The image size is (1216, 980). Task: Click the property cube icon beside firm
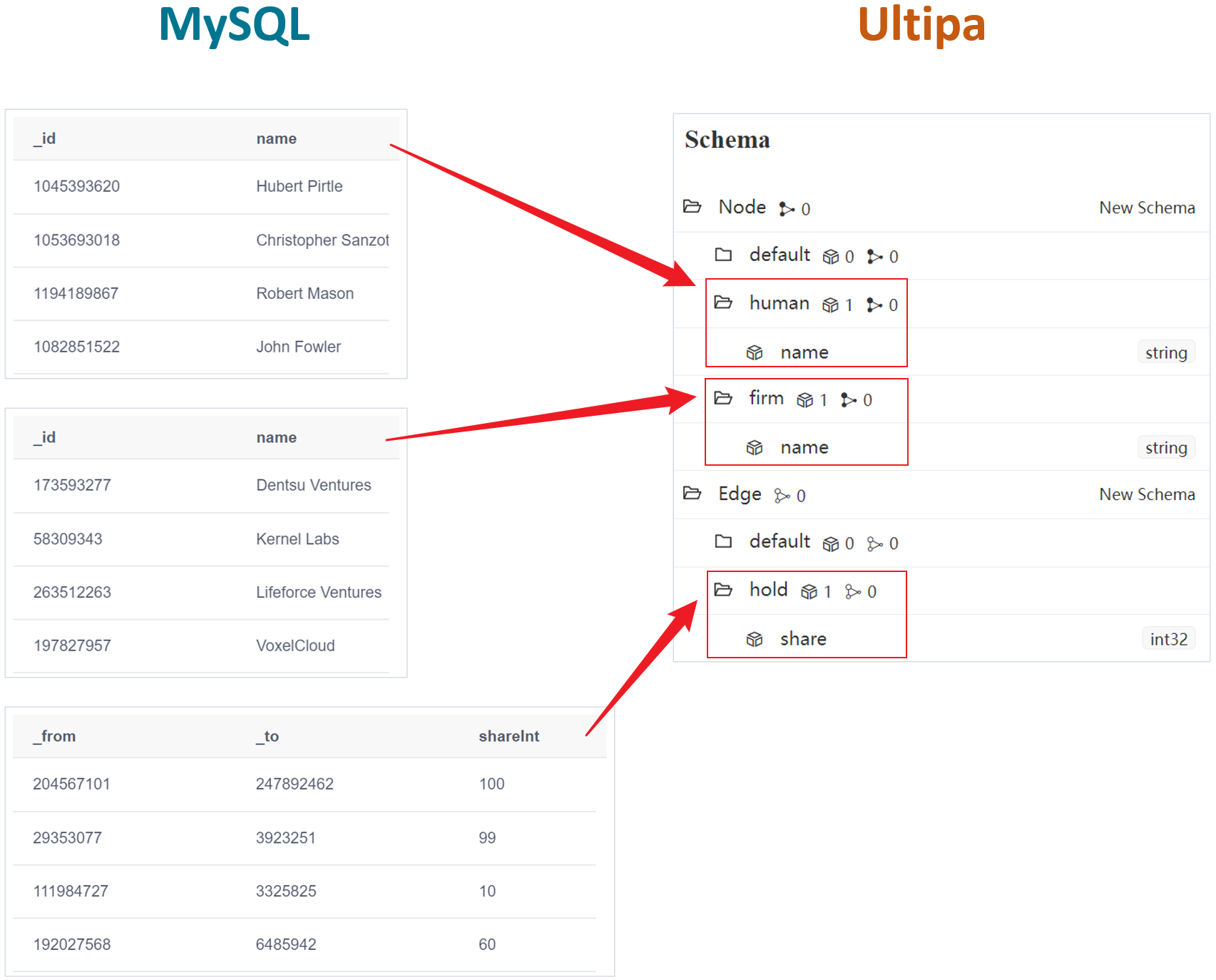point(804,400)
